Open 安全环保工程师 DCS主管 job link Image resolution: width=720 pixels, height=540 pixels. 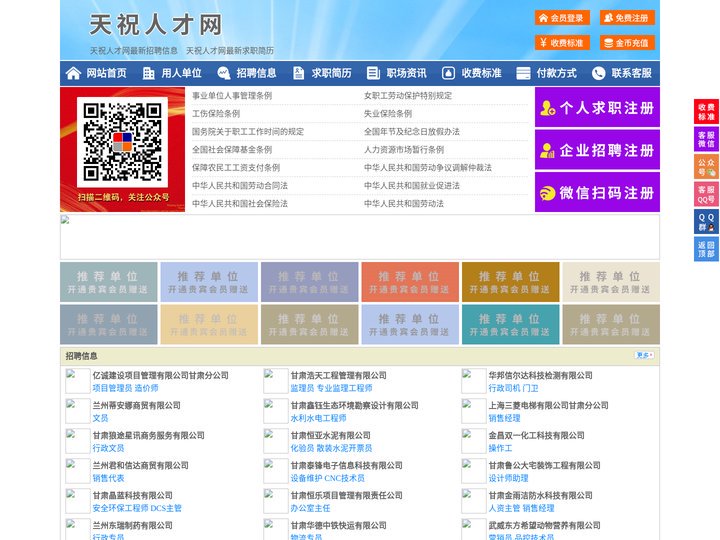[137, 508]
